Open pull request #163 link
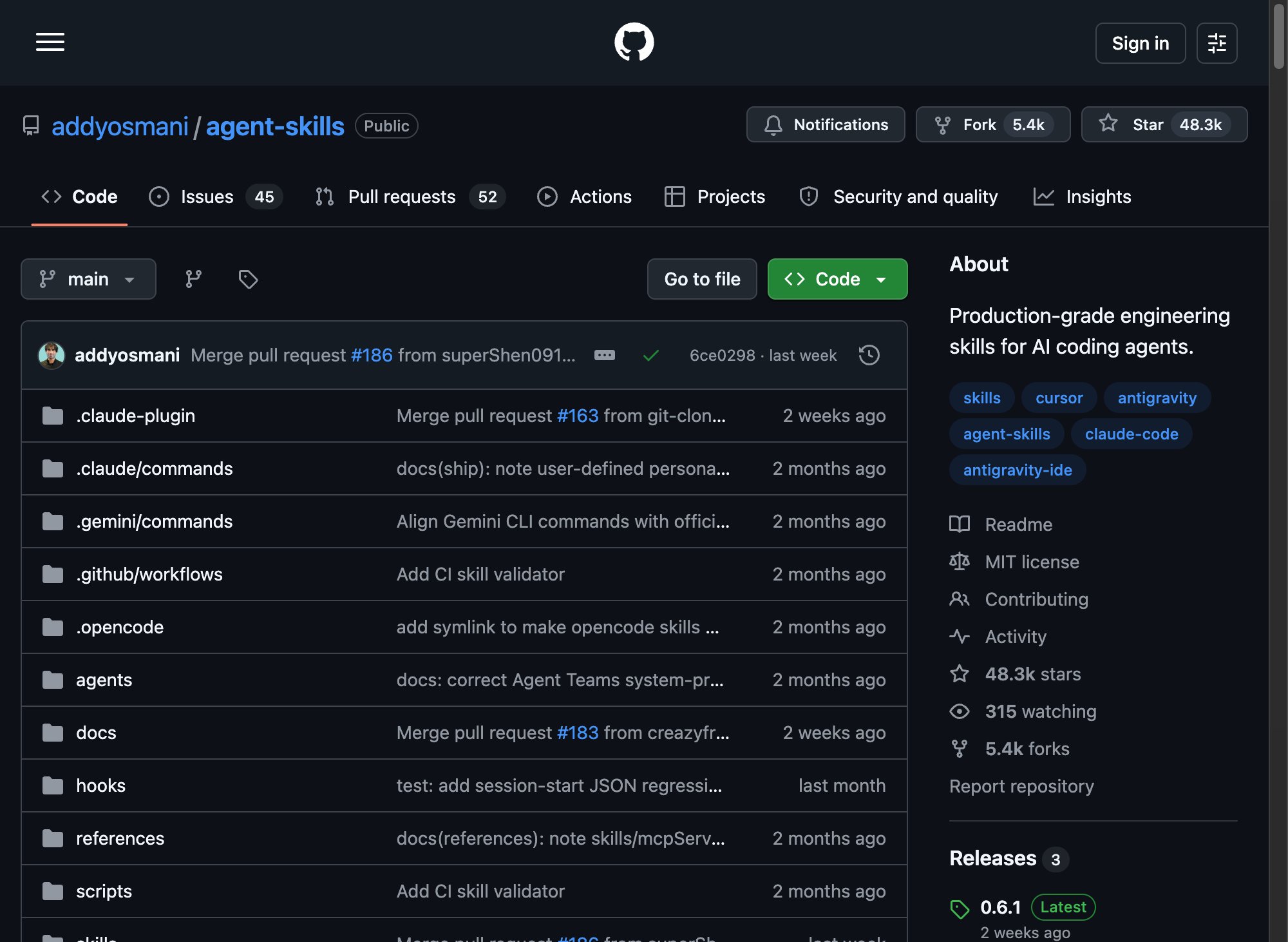The height and width of the screenshot is (942, 1288). pos(578,416)
